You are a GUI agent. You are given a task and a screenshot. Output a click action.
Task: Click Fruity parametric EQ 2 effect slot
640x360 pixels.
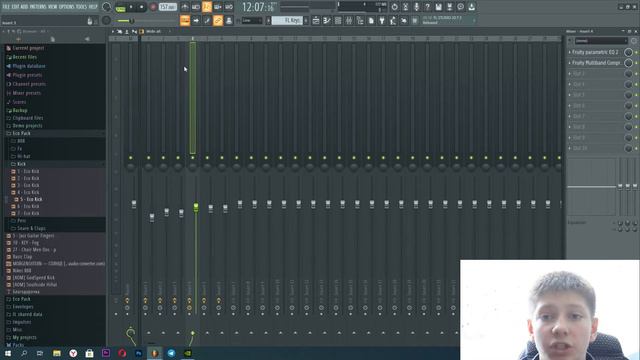pos(595,52)
